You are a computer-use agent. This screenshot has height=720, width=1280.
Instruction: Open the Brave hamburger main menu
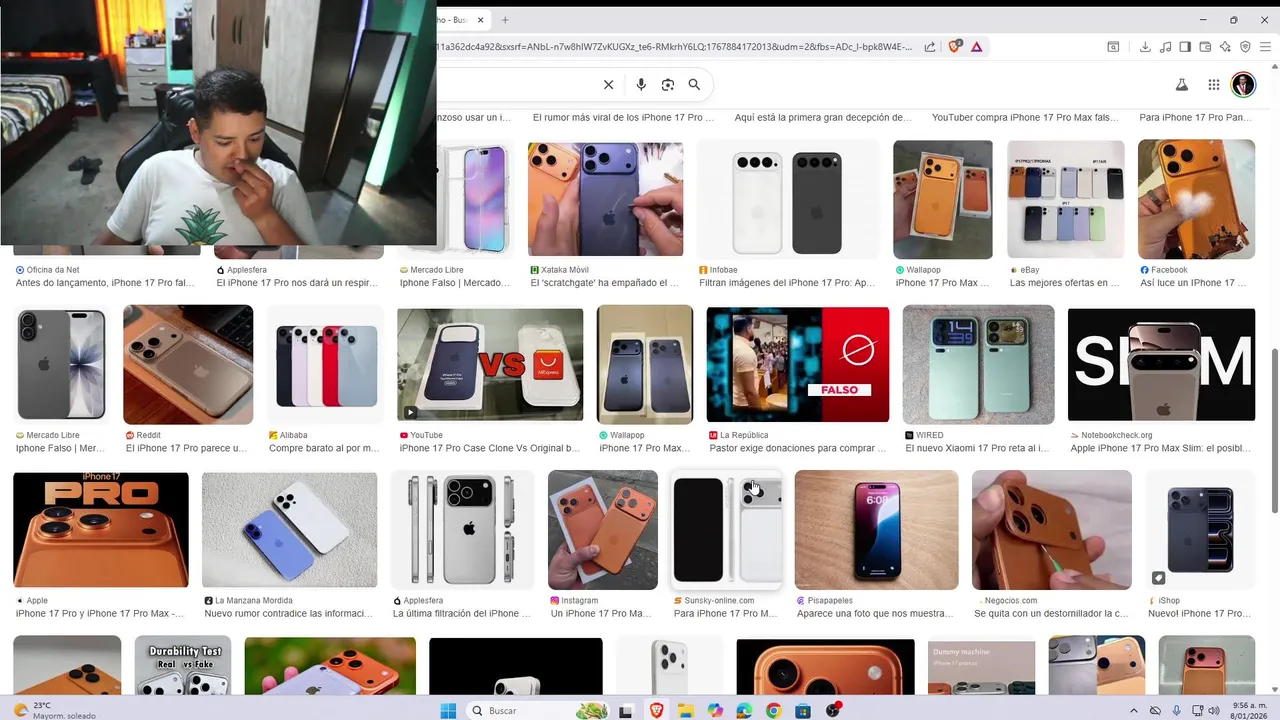[x=1265, y=47]
